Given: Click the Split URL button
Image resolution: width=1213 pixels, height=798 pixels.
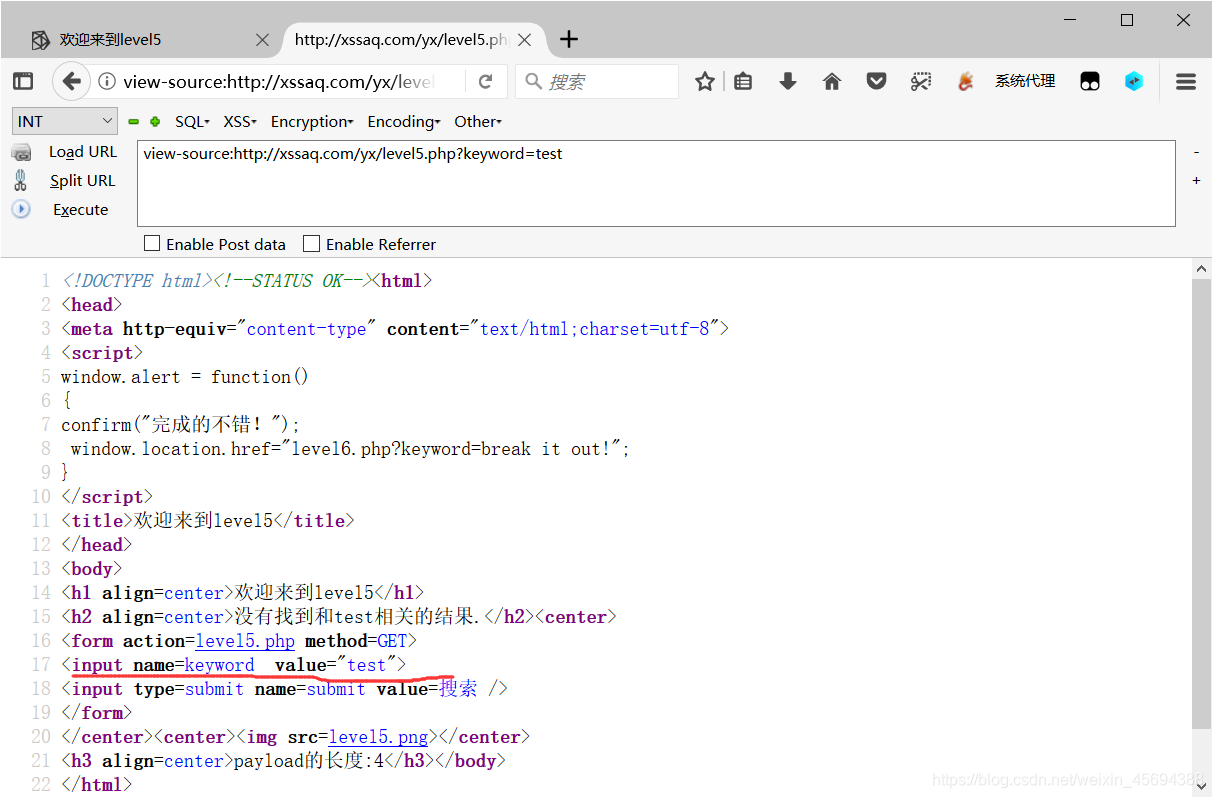Looking at the screenshot, I should point(83,181).
